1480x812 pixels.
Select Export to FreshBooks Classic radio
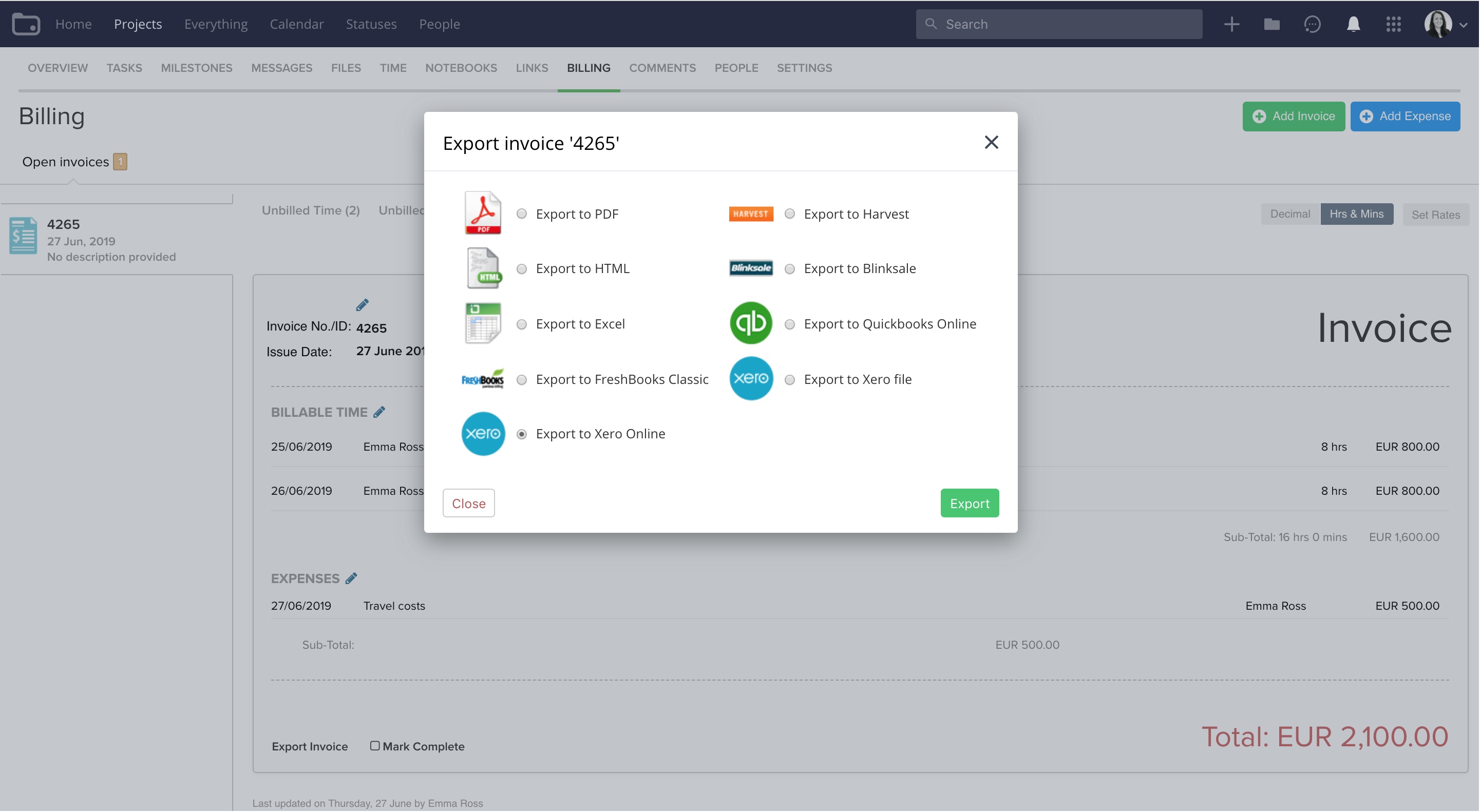tap(521, 380)
